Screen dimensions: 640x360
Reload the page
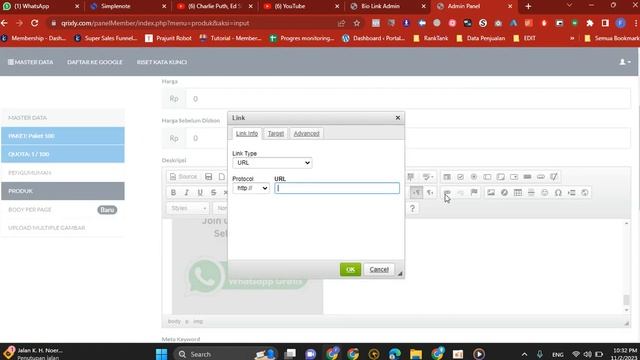35,23
